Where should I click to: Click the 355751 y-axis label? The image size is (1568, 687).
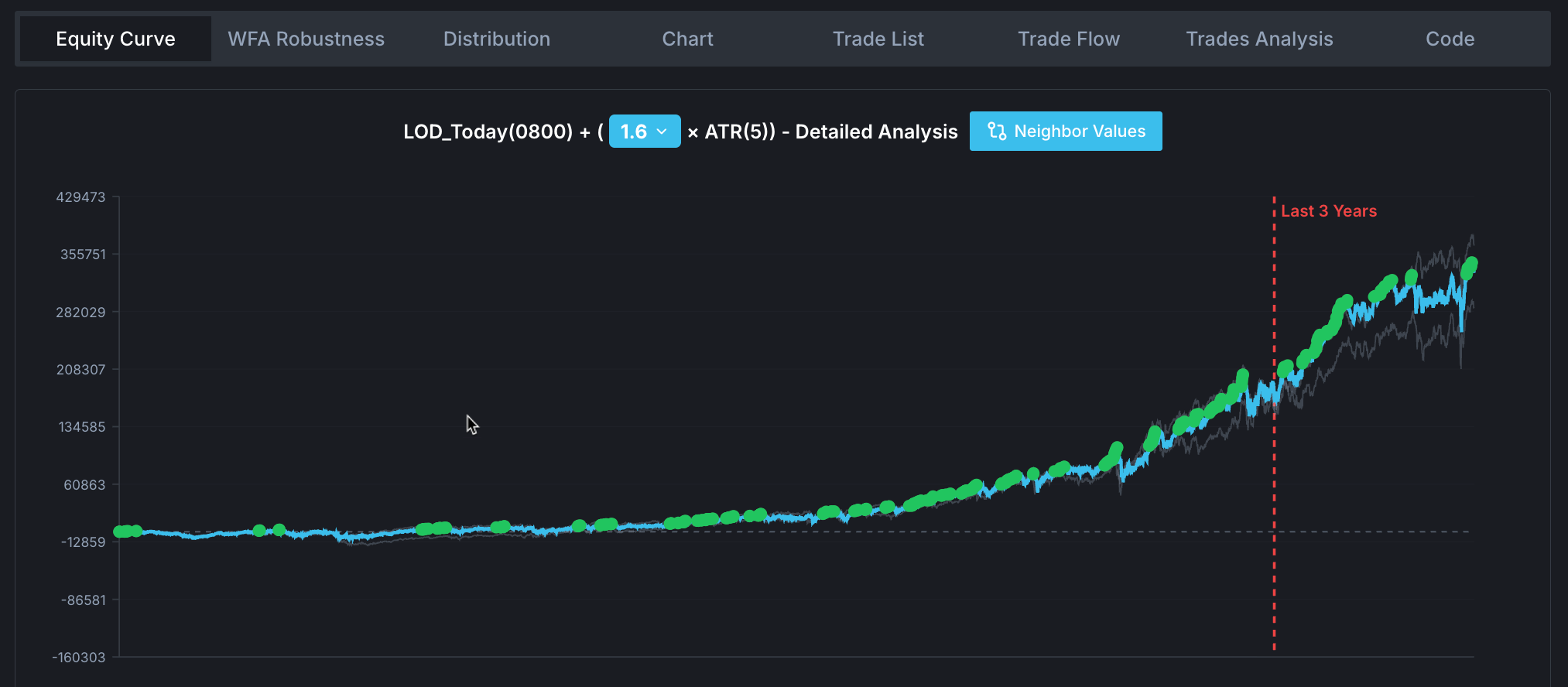pos(83,255)
